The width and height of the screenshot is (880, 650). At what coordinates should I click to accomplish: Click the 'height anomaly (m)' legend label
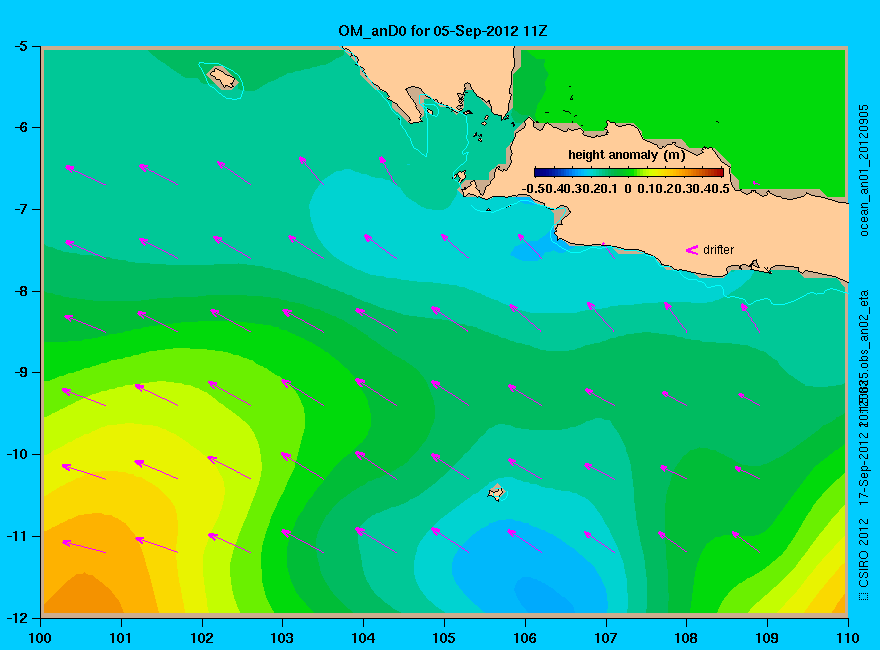pos(626,155)
